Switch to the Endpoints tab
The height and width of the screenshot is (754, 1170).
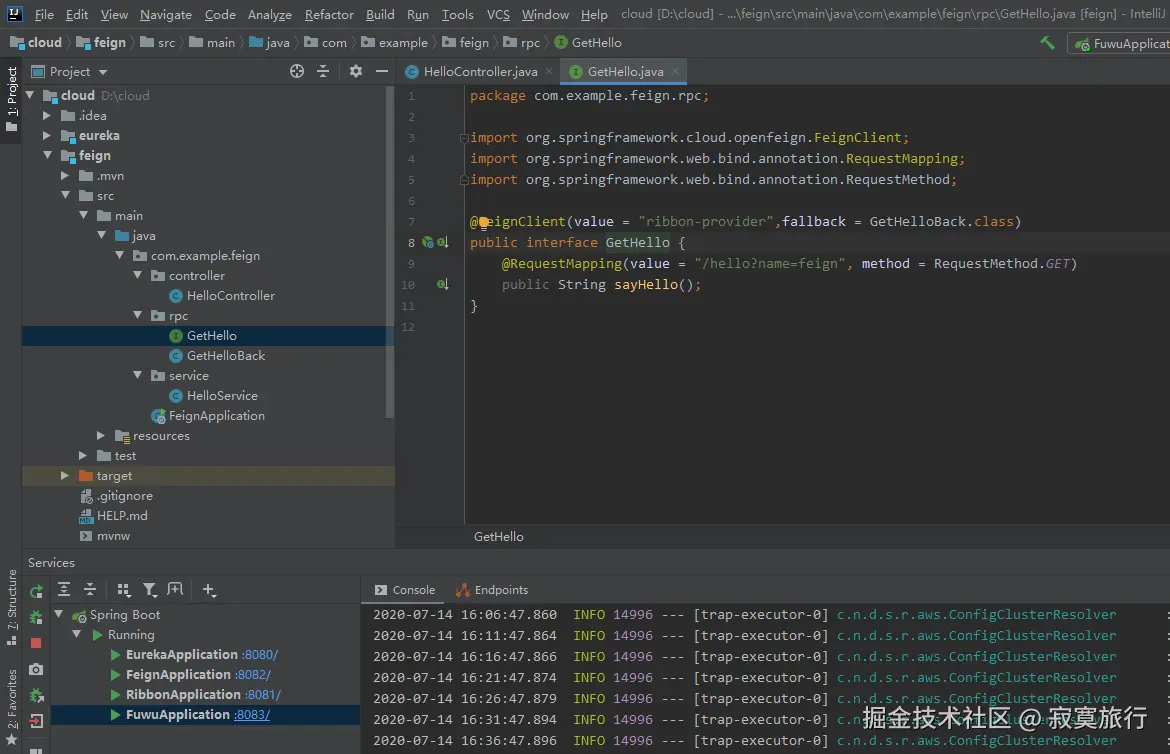pos(500,590)
